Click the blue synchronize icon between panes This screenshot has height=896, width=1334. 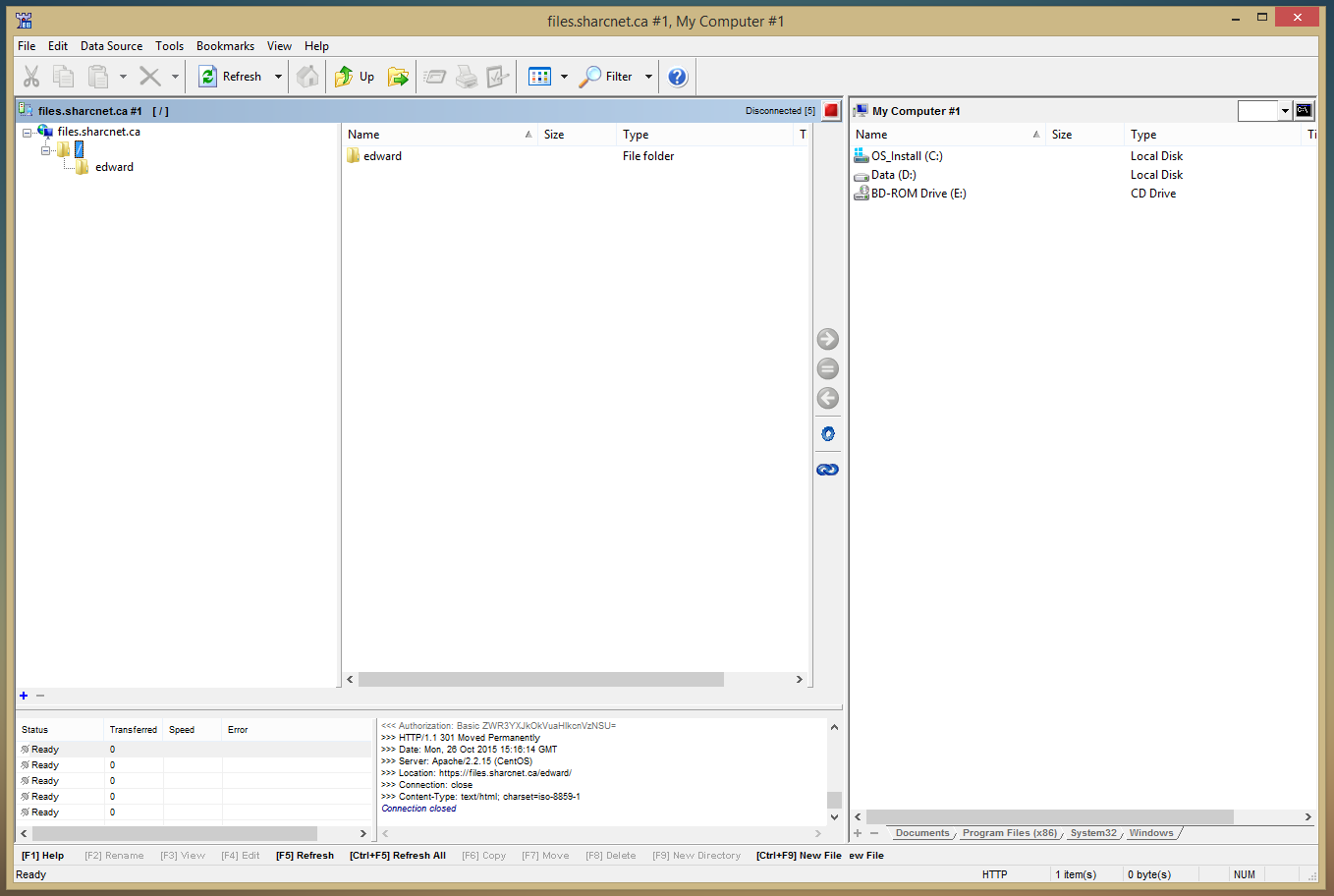(x=827, y=434)
